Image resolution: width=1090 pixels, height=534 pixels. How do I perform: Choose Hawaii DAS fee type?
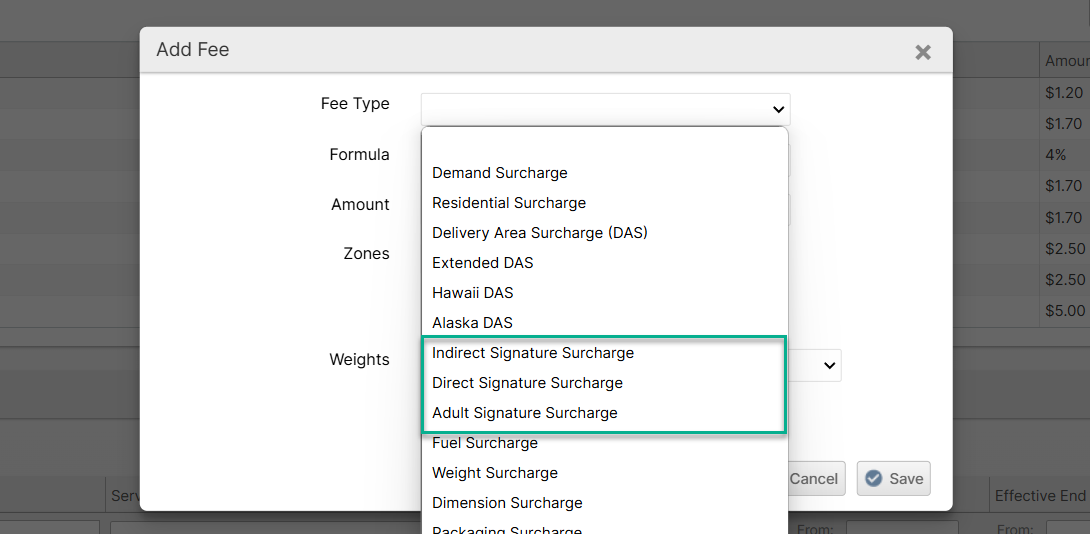(x=473, y=293)
